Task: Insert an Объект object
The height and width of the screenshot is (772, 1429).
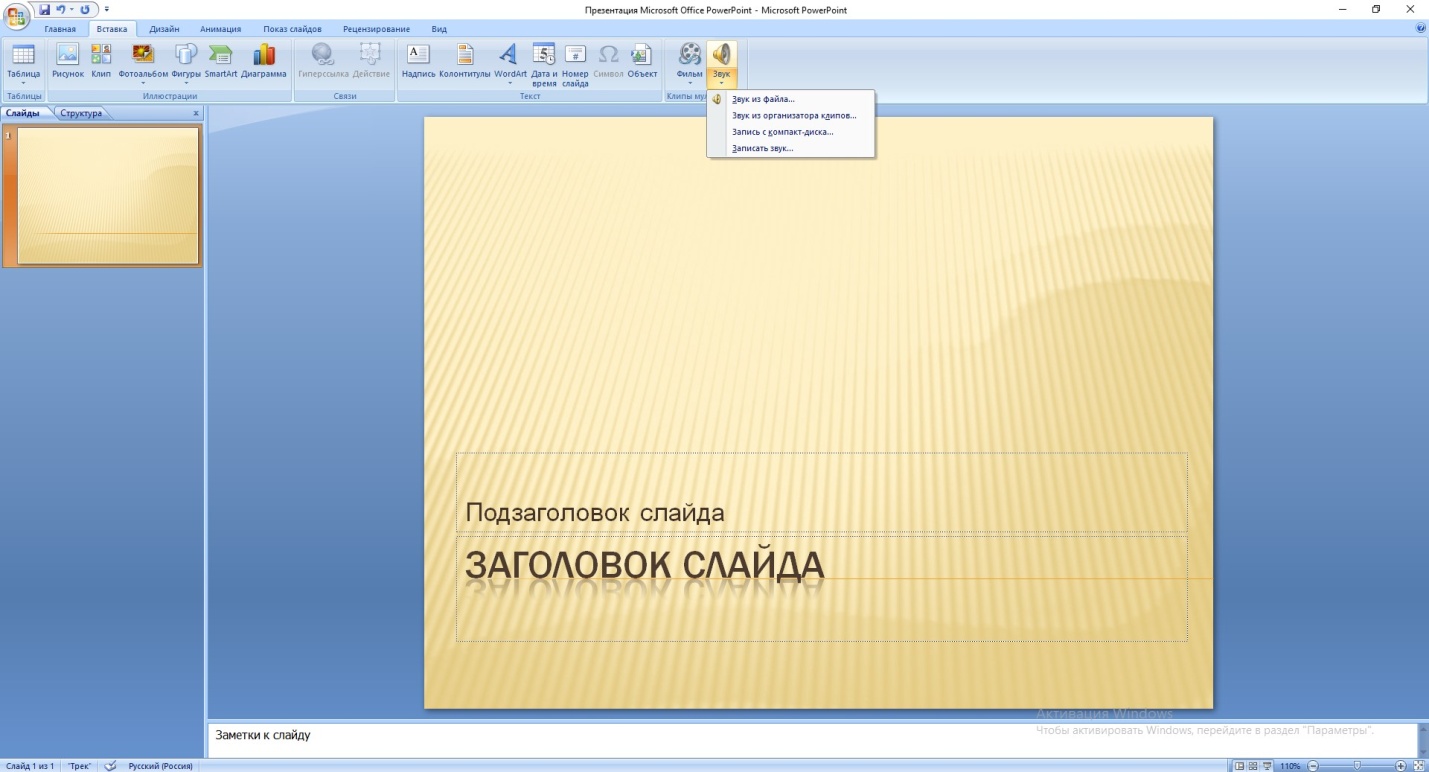Action: [x=642, y=60]
